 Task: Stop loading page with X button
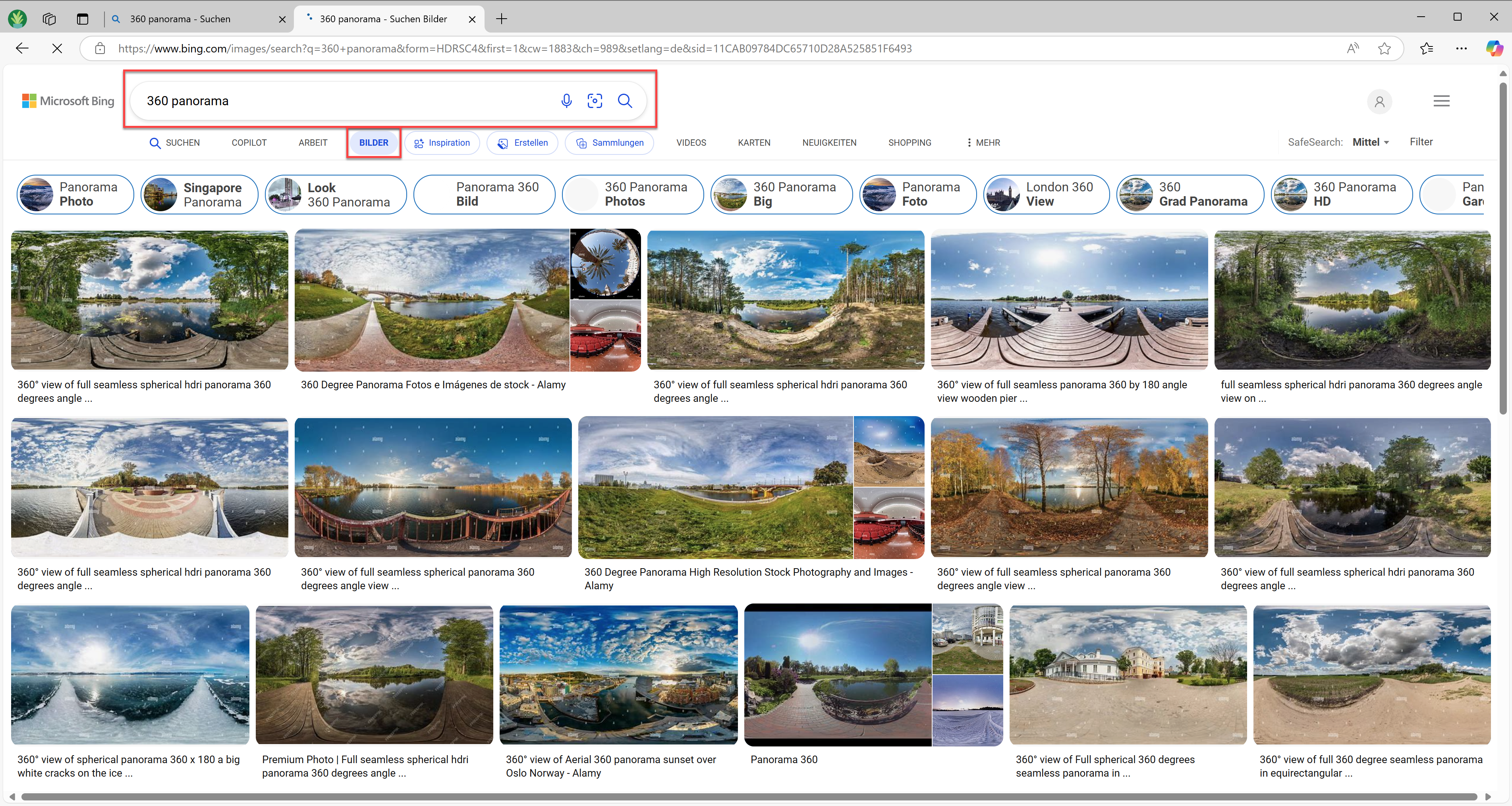pyautogui.click(x=57, y=49)
